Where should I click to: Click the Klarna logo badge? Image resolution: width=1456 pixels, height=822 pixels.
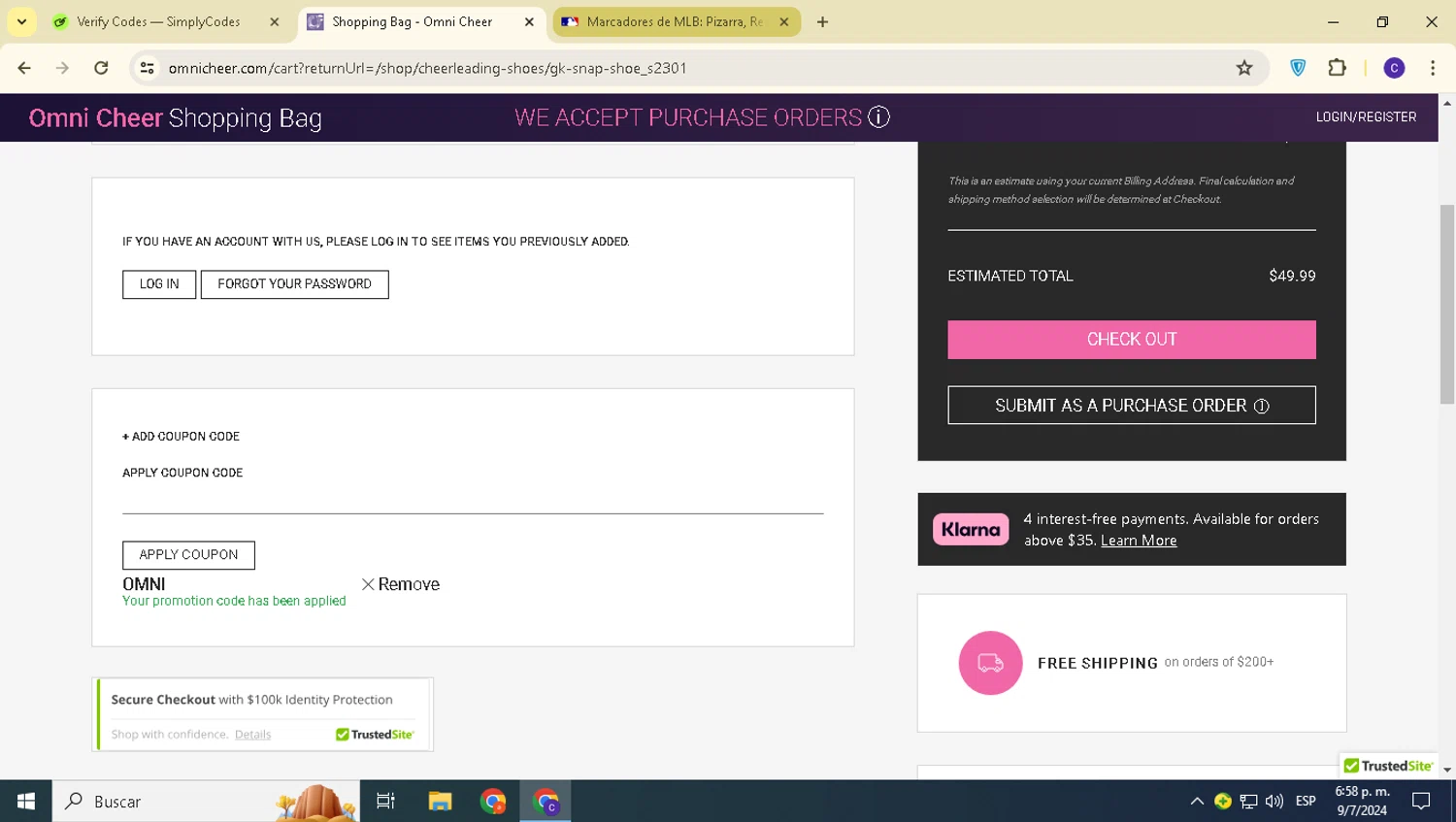[971, 529]
